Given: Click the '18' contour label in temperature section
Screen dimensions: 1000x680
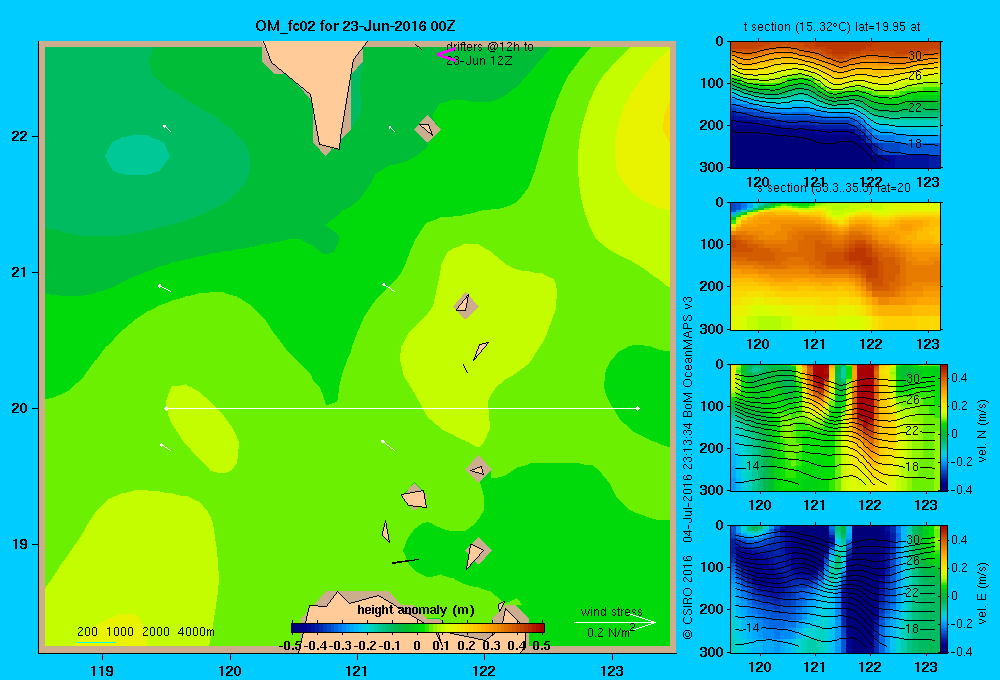Looking at the screenshot, I should point(915,144).
